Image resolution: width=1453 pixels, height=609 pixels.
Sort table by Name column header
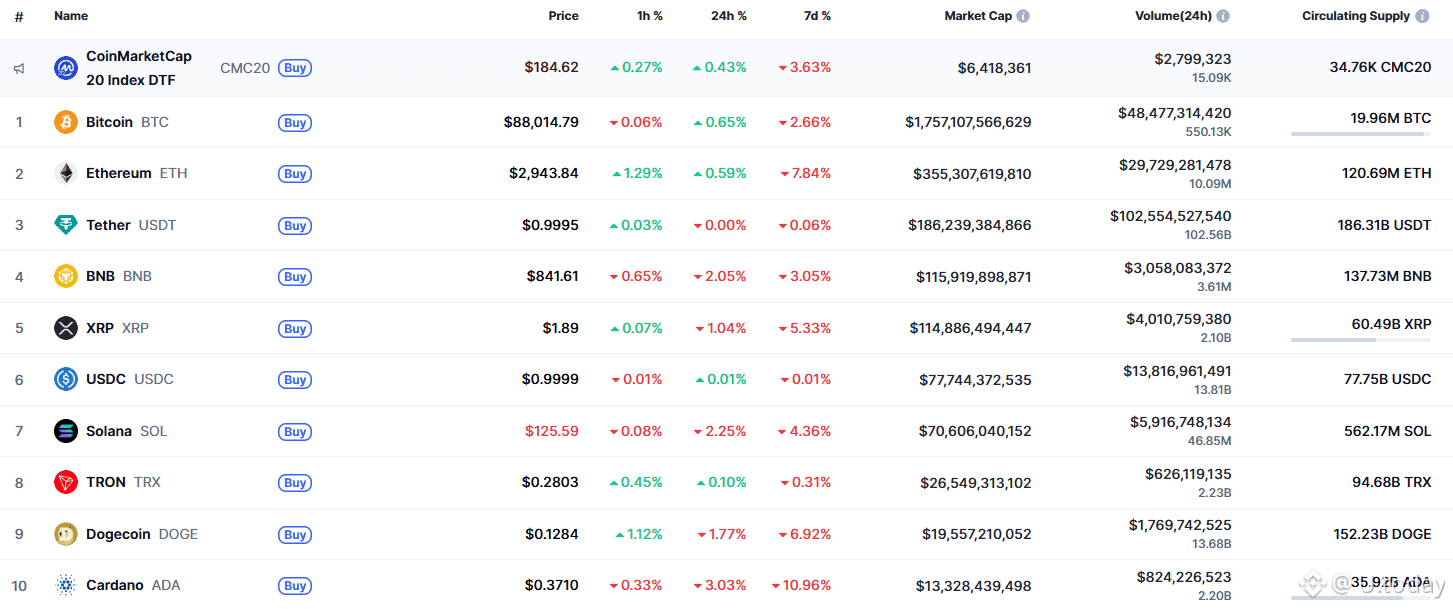[x=71, y=16]
